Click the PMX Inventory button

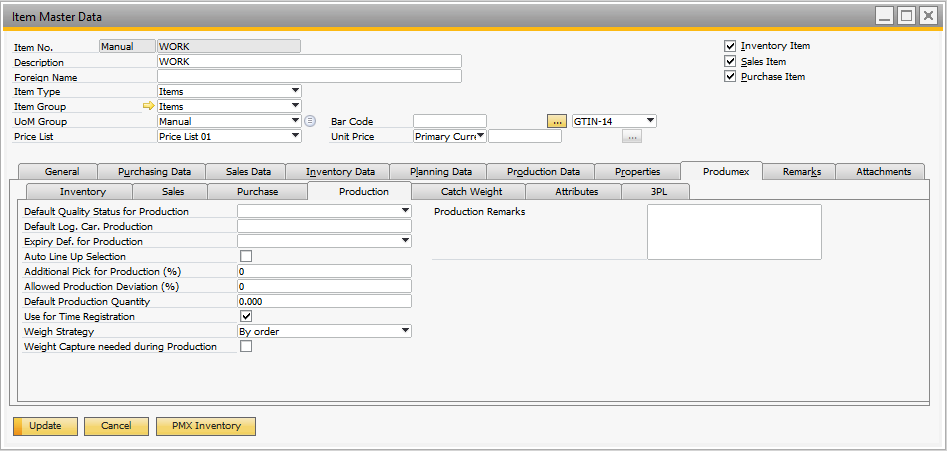click(x=206, y=426)
